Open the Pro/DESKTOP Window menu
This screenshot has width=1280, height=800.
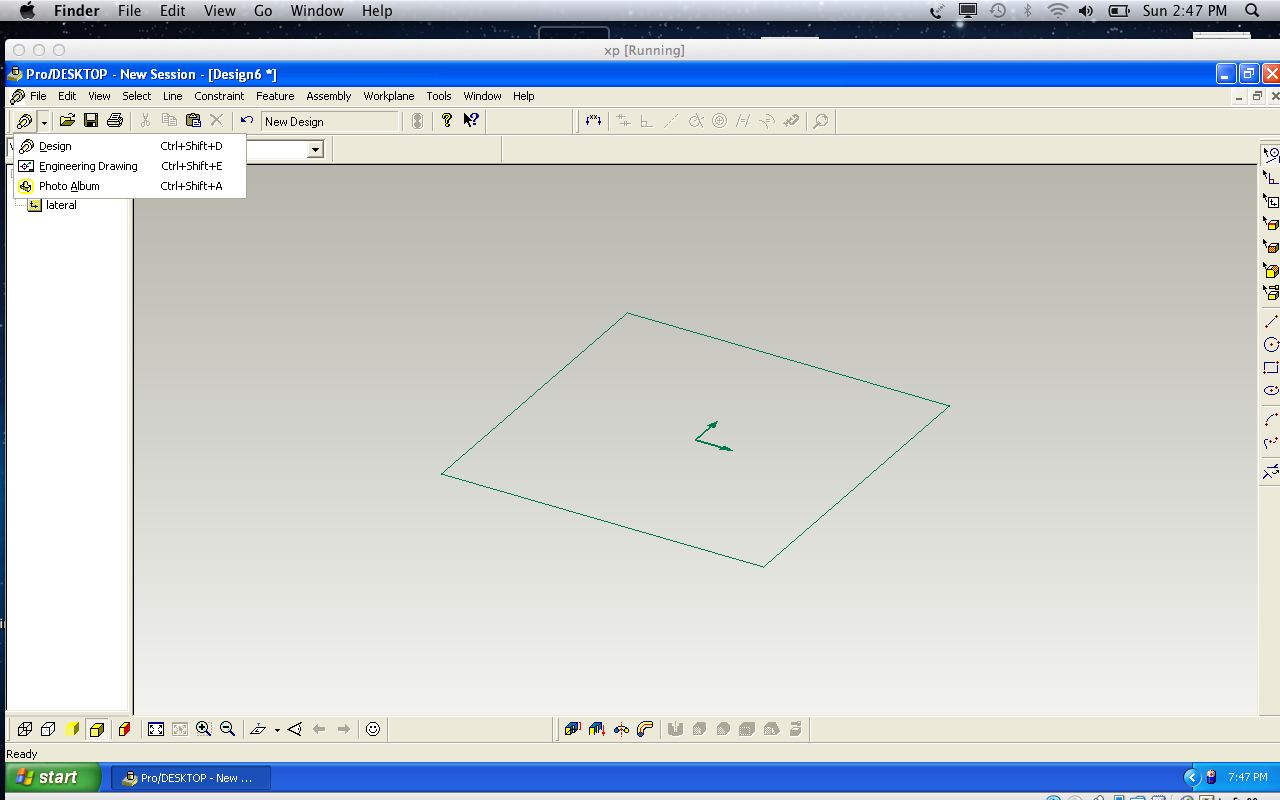point(482,96)
